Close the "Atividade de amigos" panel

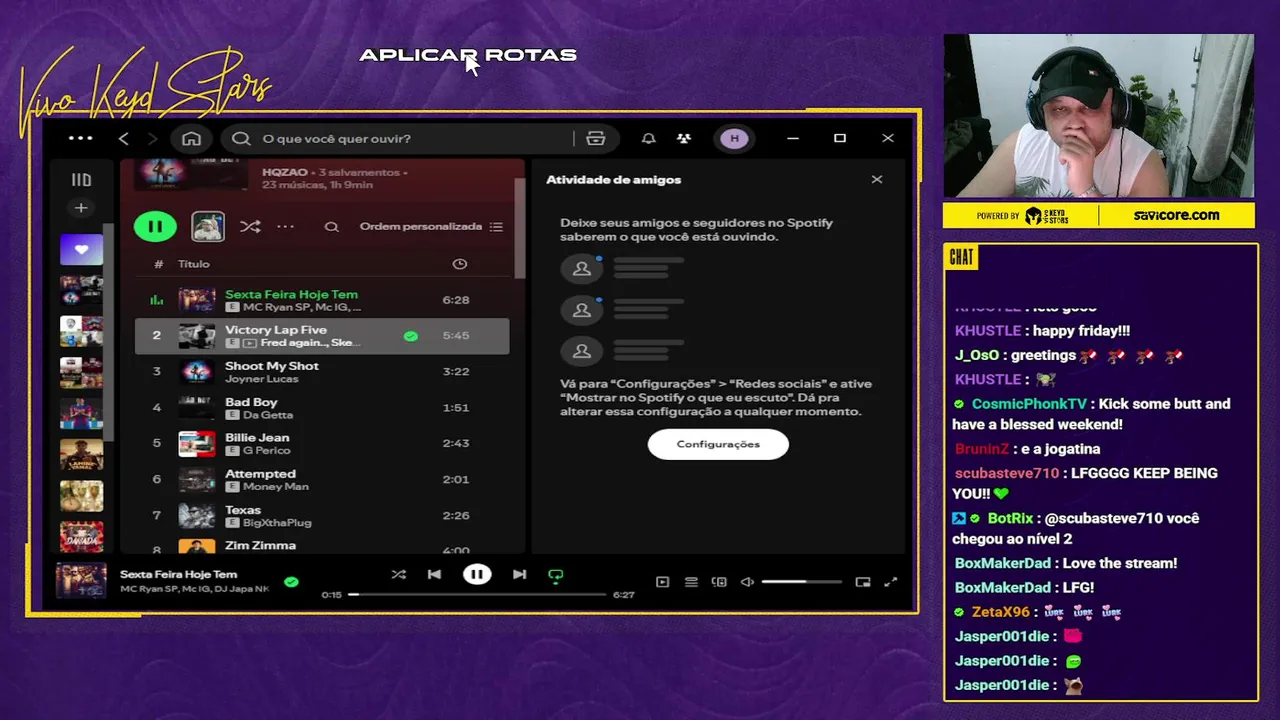(877, 180)
